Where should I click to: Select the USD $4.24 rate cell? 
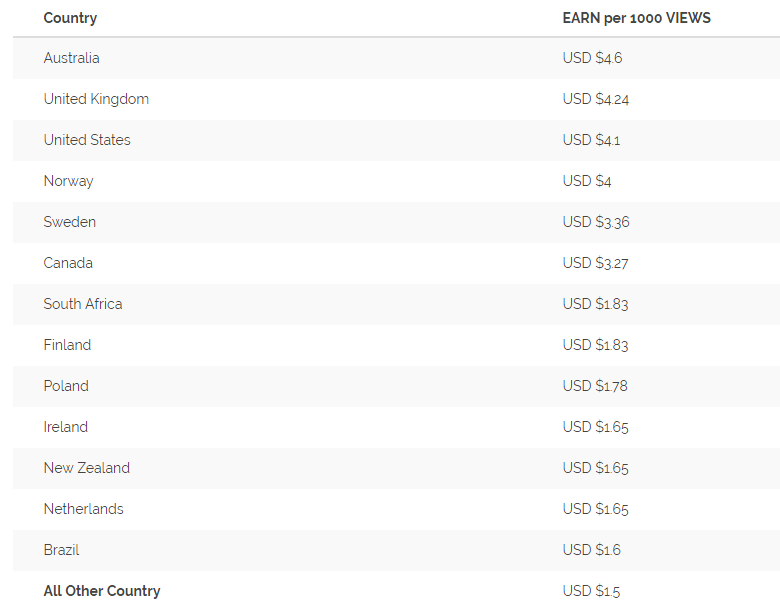coord(595,99)
